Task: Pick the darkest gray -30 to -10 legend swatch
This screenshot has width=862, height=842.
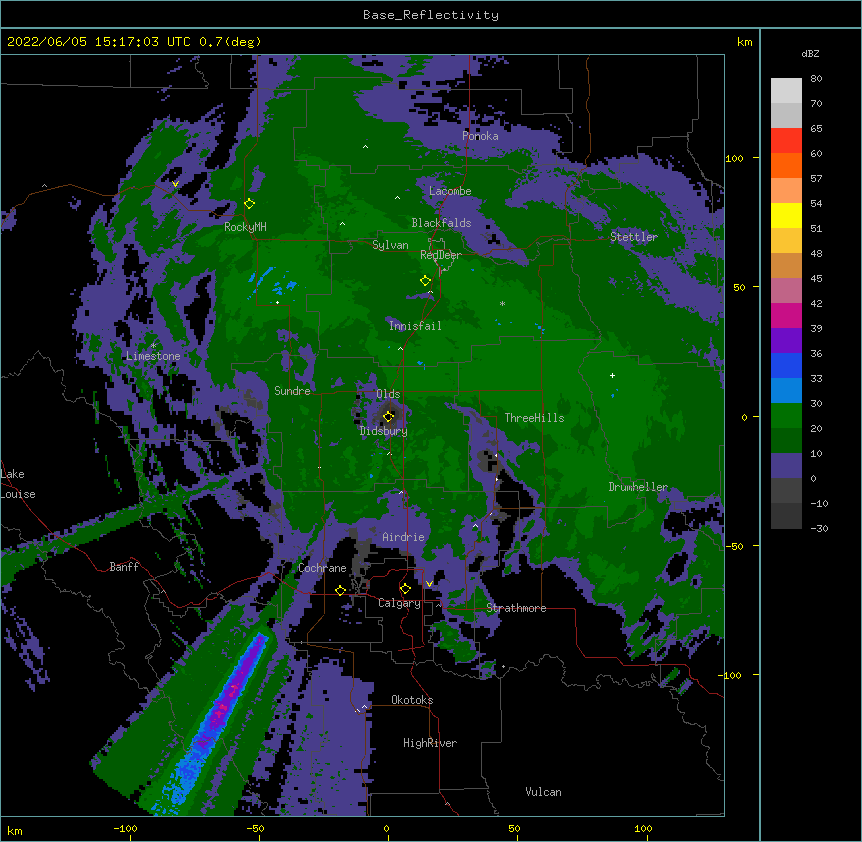Action: (x=786, y=516)
